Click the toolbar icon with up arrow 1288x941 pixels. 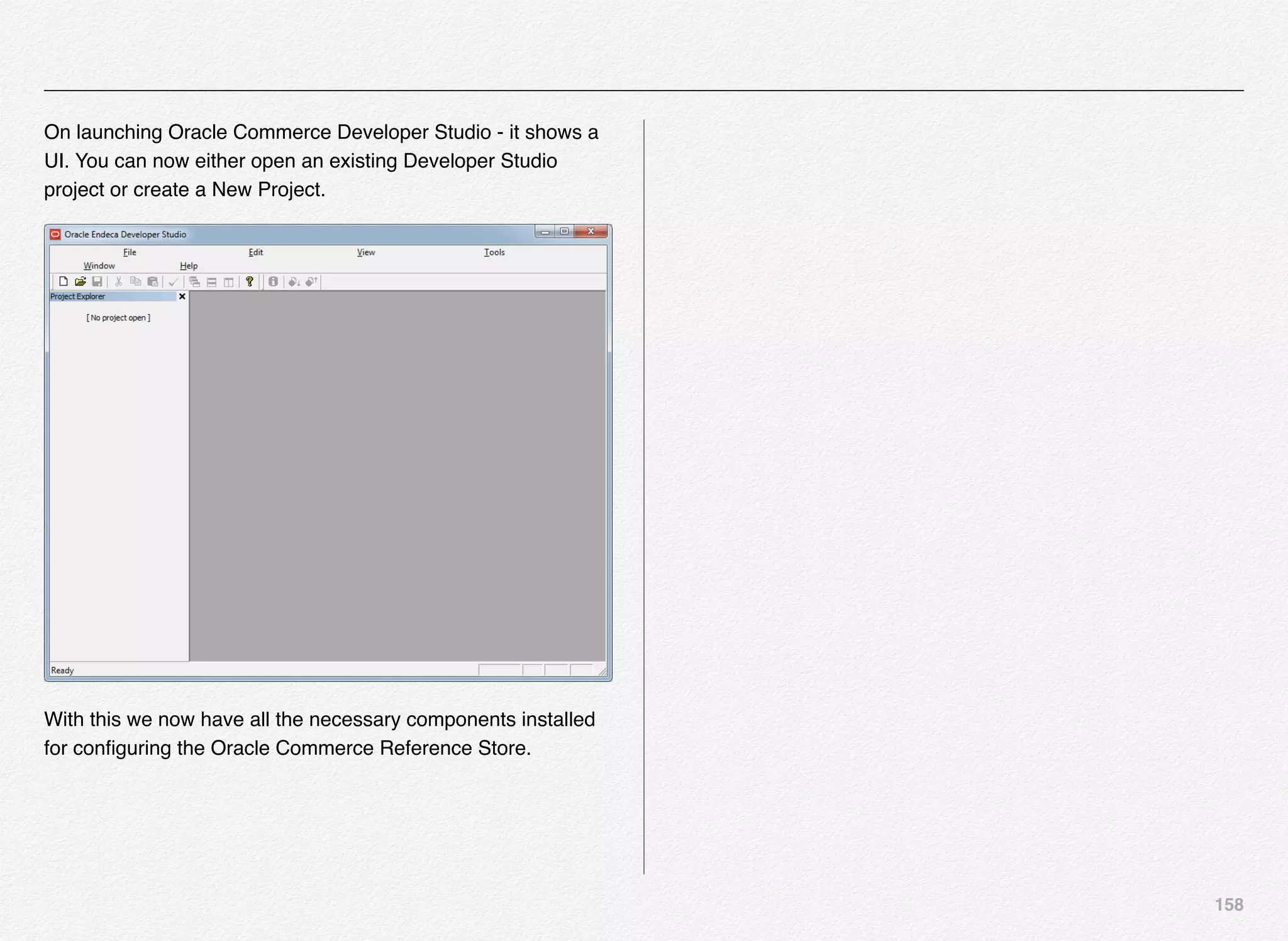pos(311,282)
